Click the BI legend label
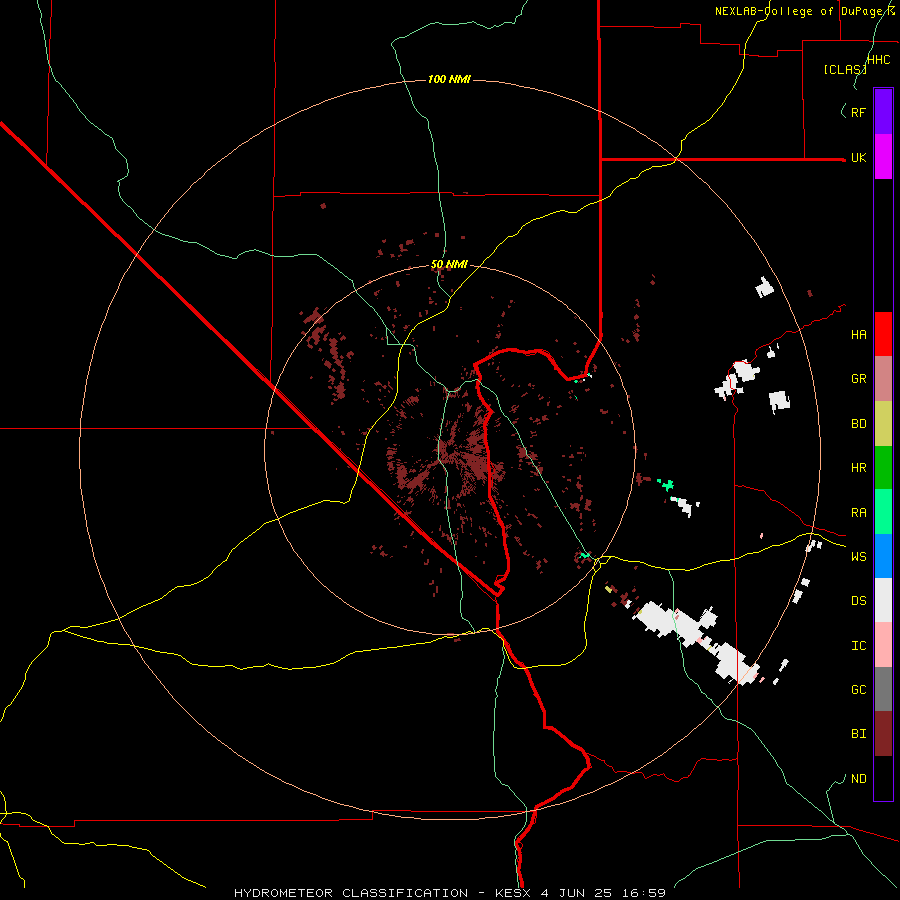900x900 pixels. 859,734
